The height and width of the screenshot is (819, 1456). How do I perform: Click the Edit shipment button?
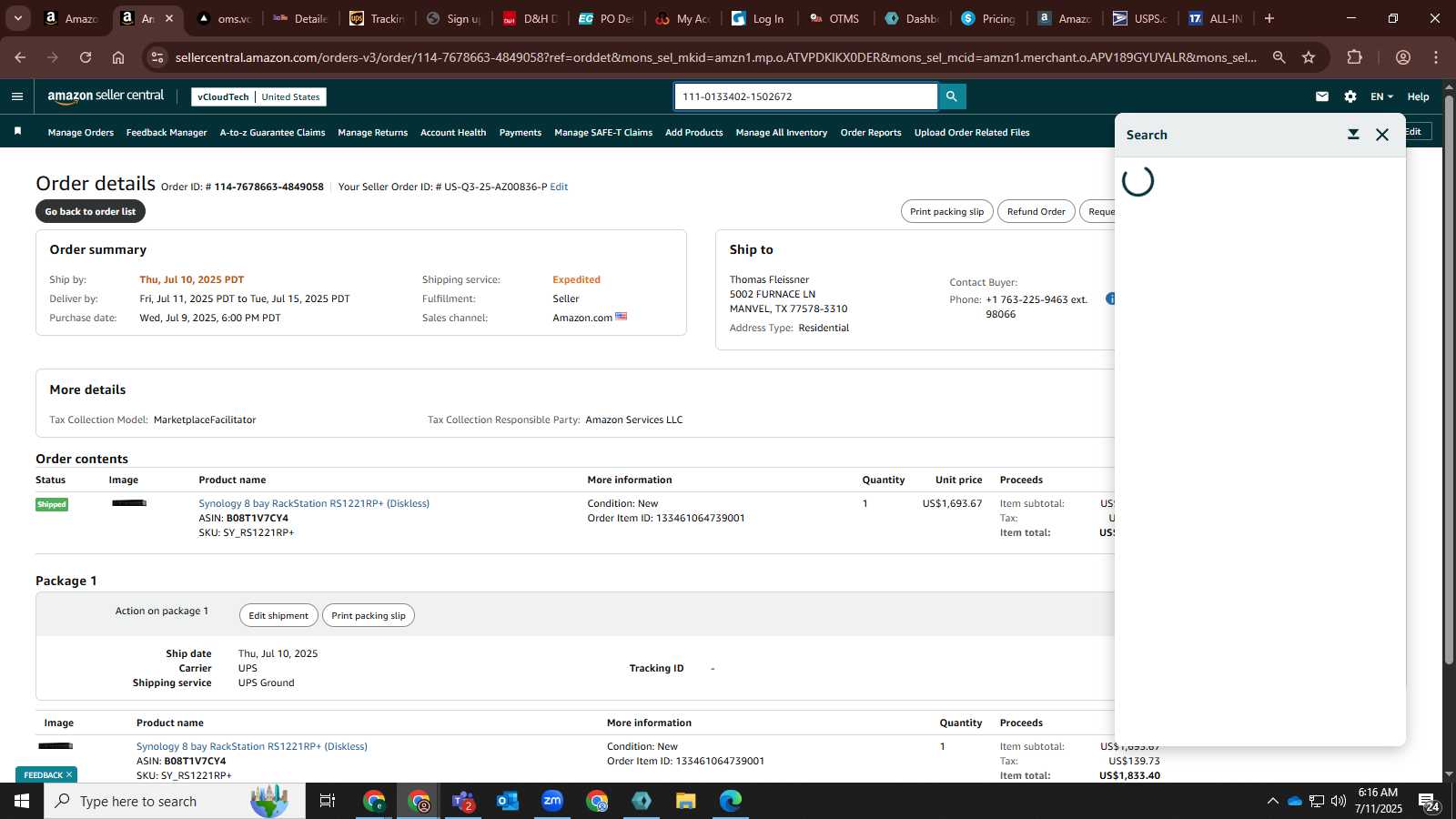(x=278, y=615)
